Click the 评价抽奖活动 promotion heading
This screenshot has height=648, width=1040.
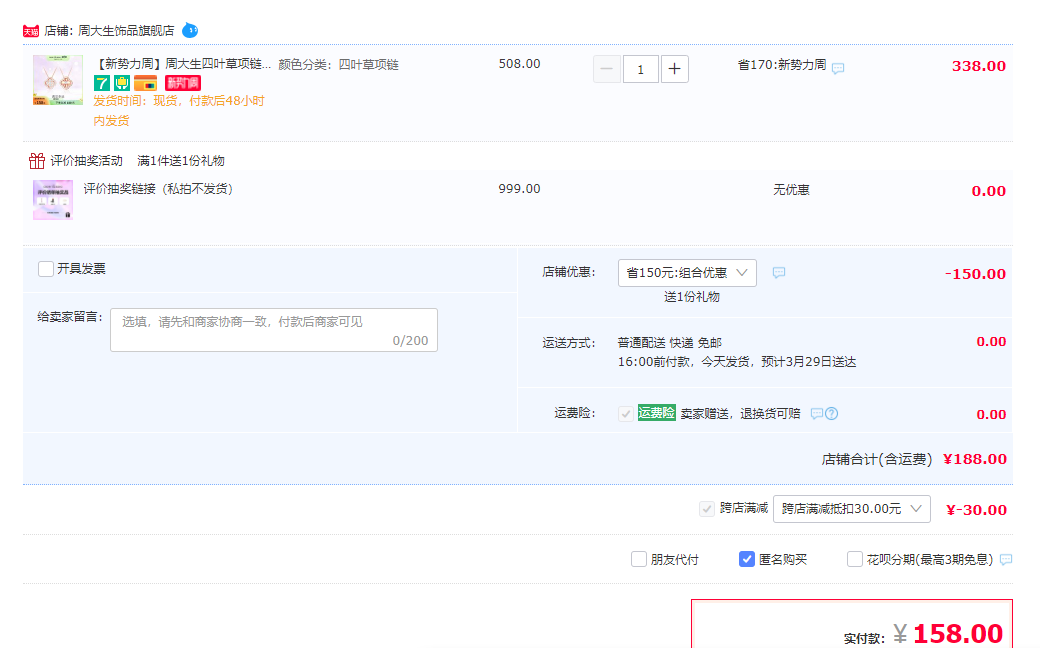tap(87, 161)
